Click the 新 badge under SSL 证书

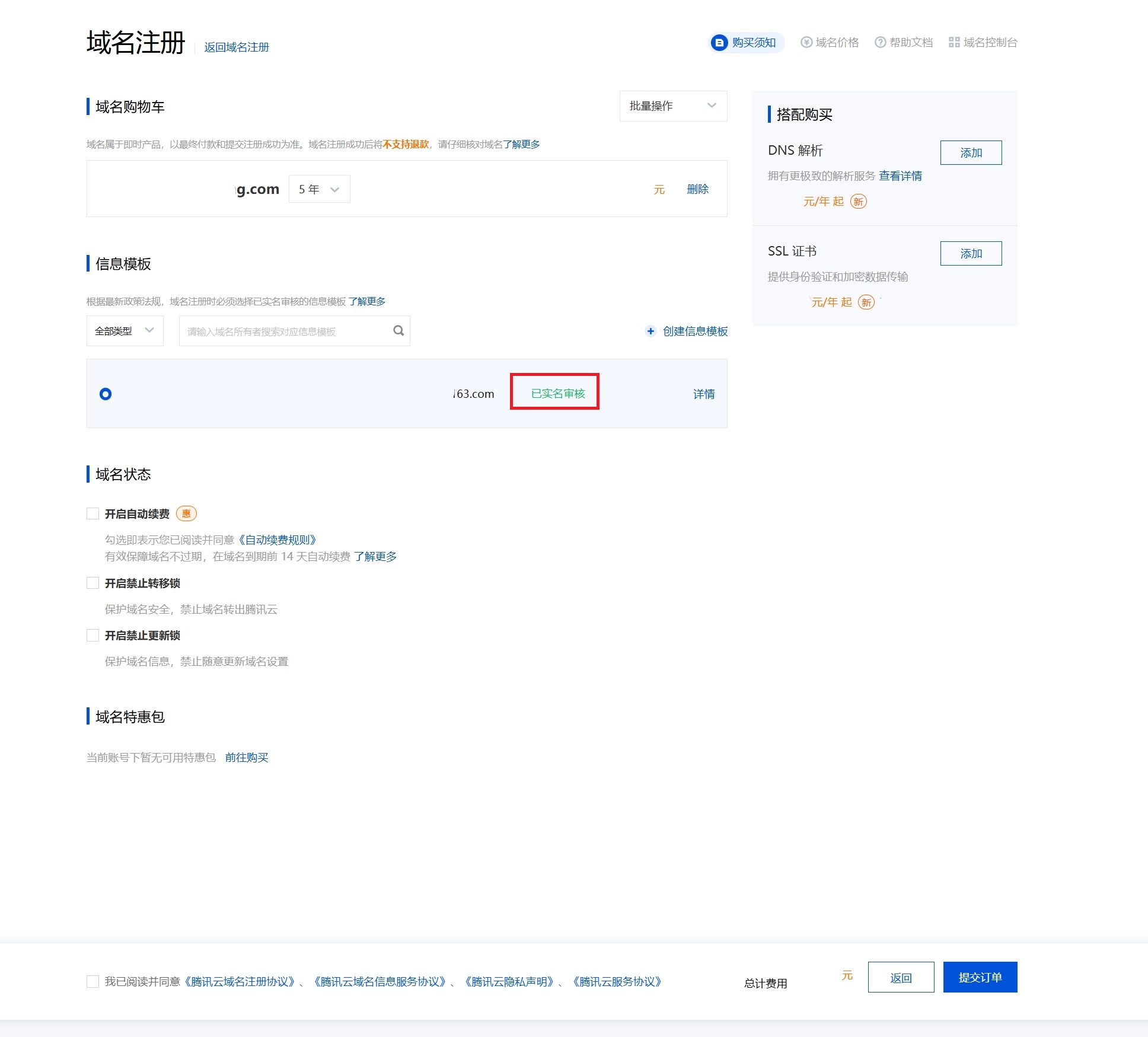point(866,302)
